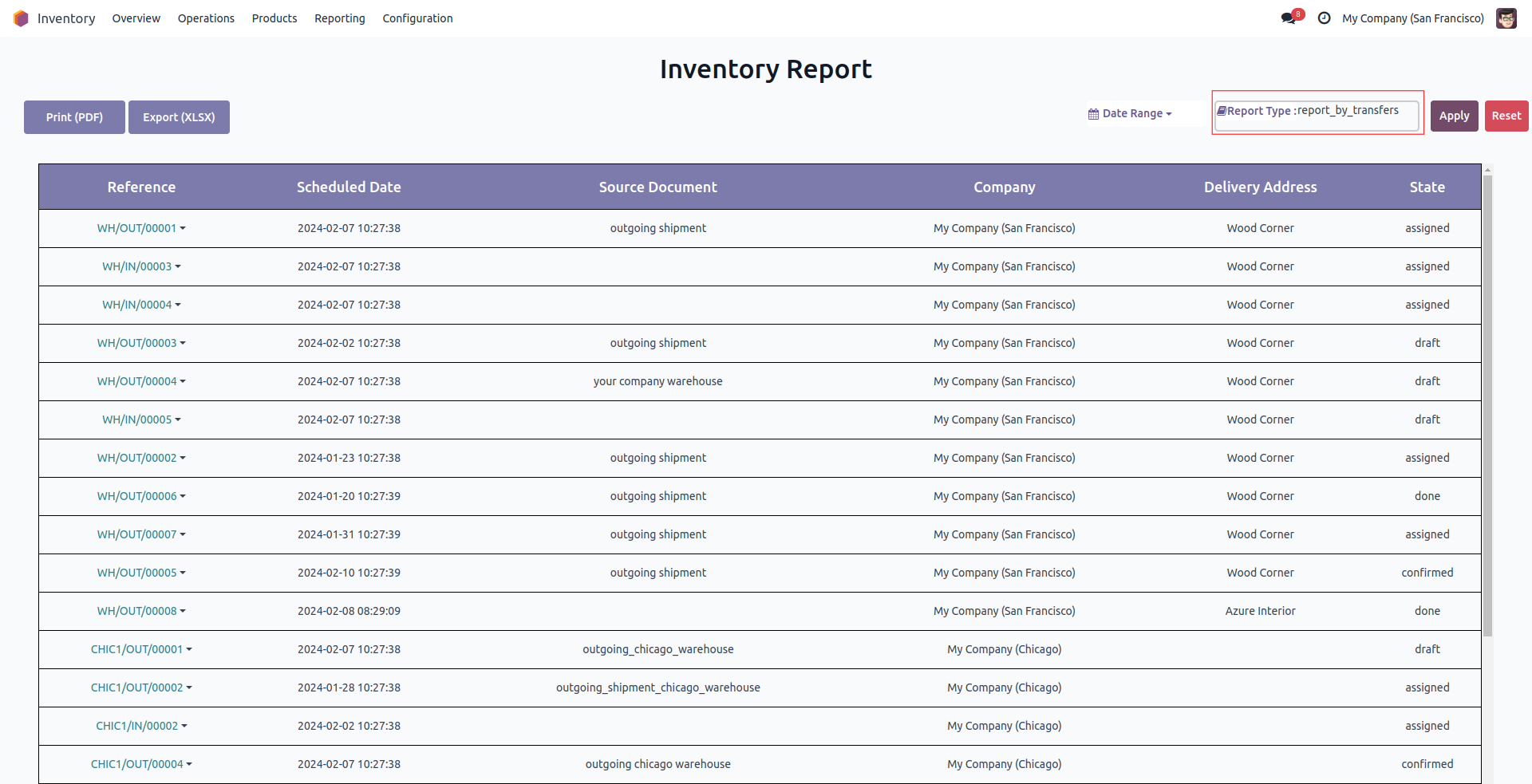Open the Reporting menu

click(339, 18)
